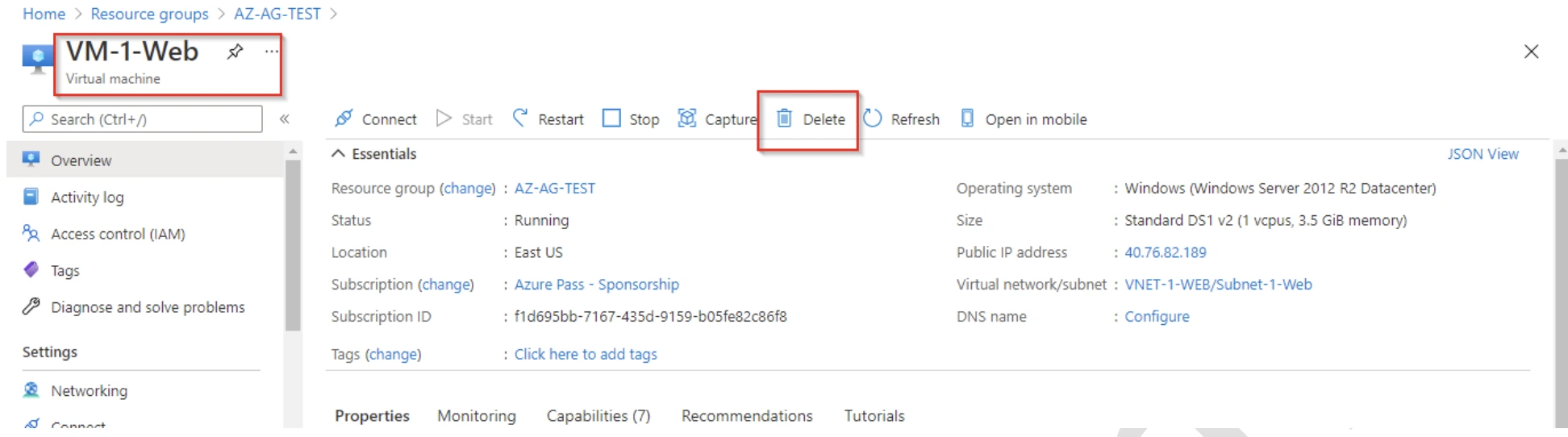This screenshot has width=1568, height=437.
Task: Click the Activity log sidebar icon
Action: (x=31, y=196)
